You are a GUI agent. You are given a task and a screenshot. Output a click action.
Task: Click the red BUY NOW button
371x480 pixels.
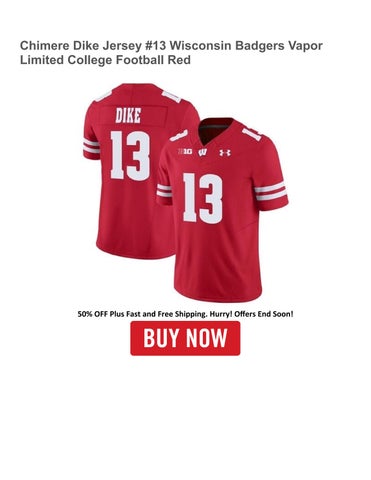point(185,338)
